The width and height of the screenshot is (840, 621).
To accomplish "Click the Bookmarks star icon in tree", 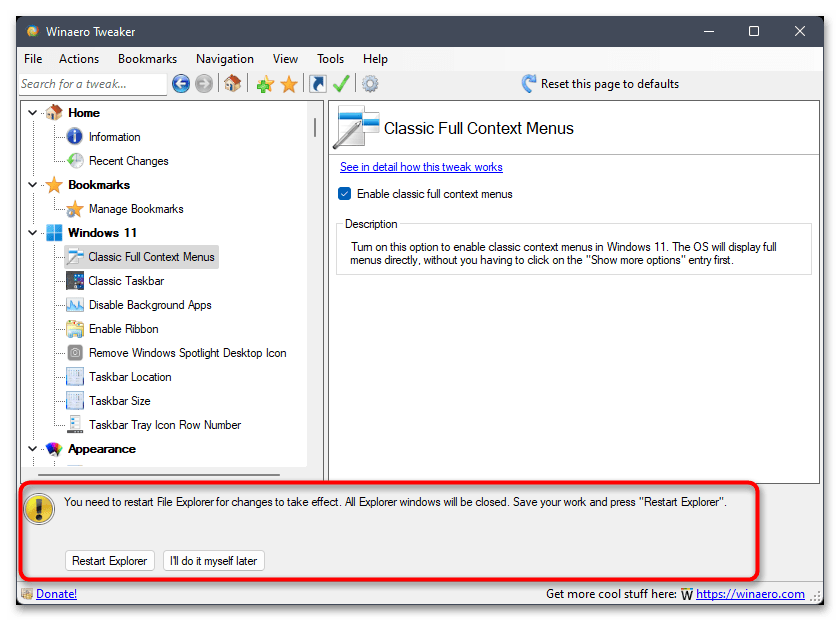I will pos(54,185).
